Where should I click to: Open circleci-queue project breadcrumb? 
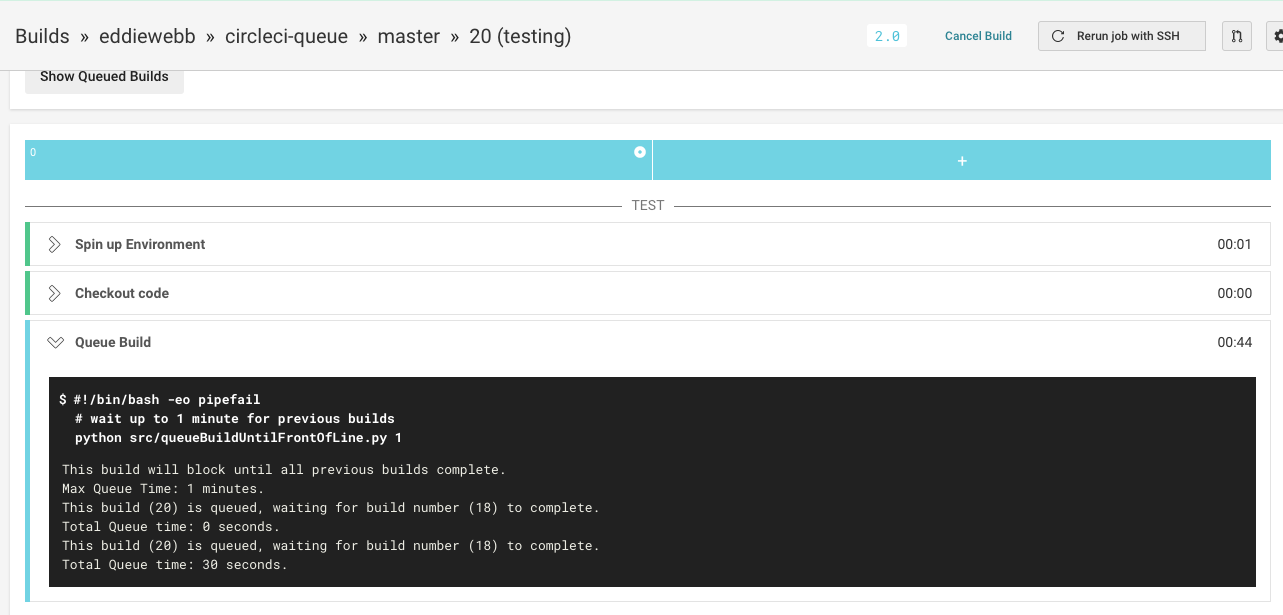pyautogui.click(x=286, y=36)
